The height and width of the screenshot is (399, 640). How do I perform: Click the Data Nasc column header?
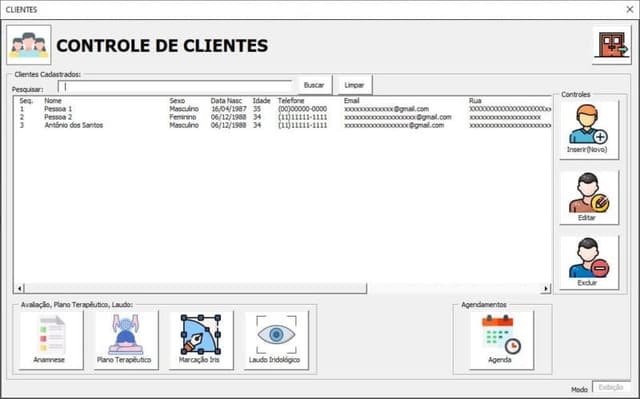click(x=226, y=101)
